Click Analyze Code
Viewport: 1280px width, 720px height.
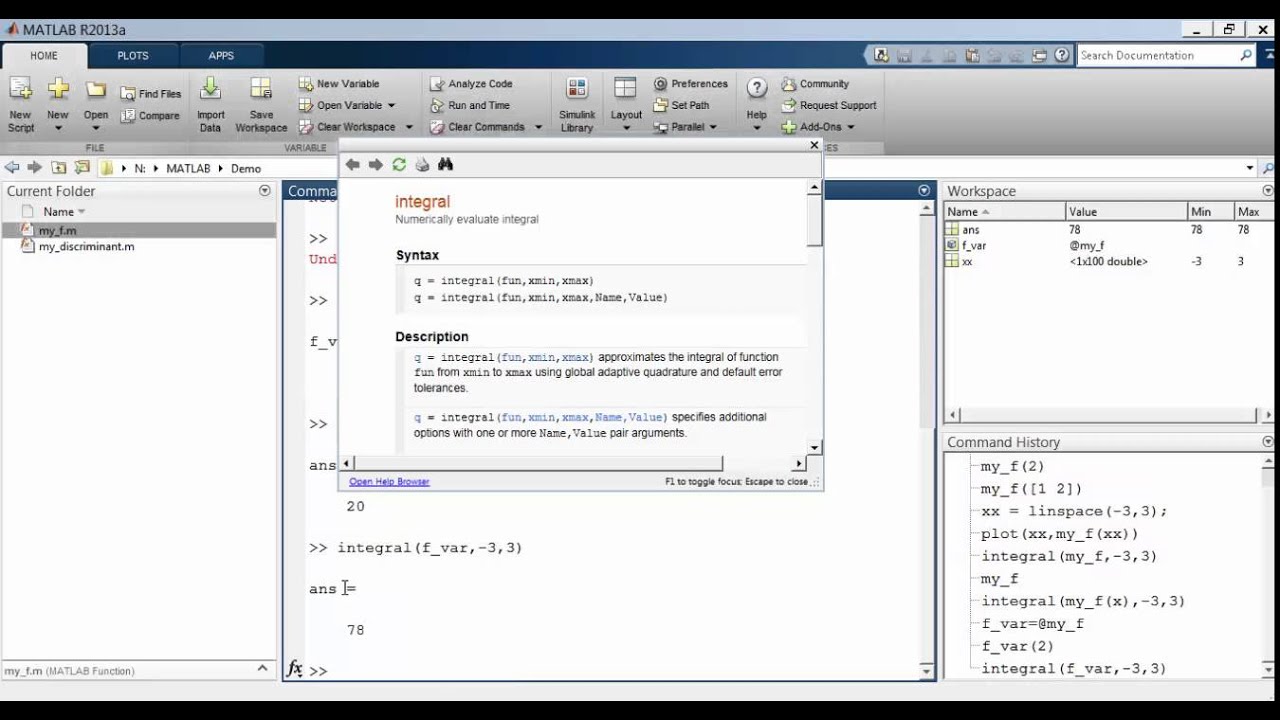[x=471, y=84]
